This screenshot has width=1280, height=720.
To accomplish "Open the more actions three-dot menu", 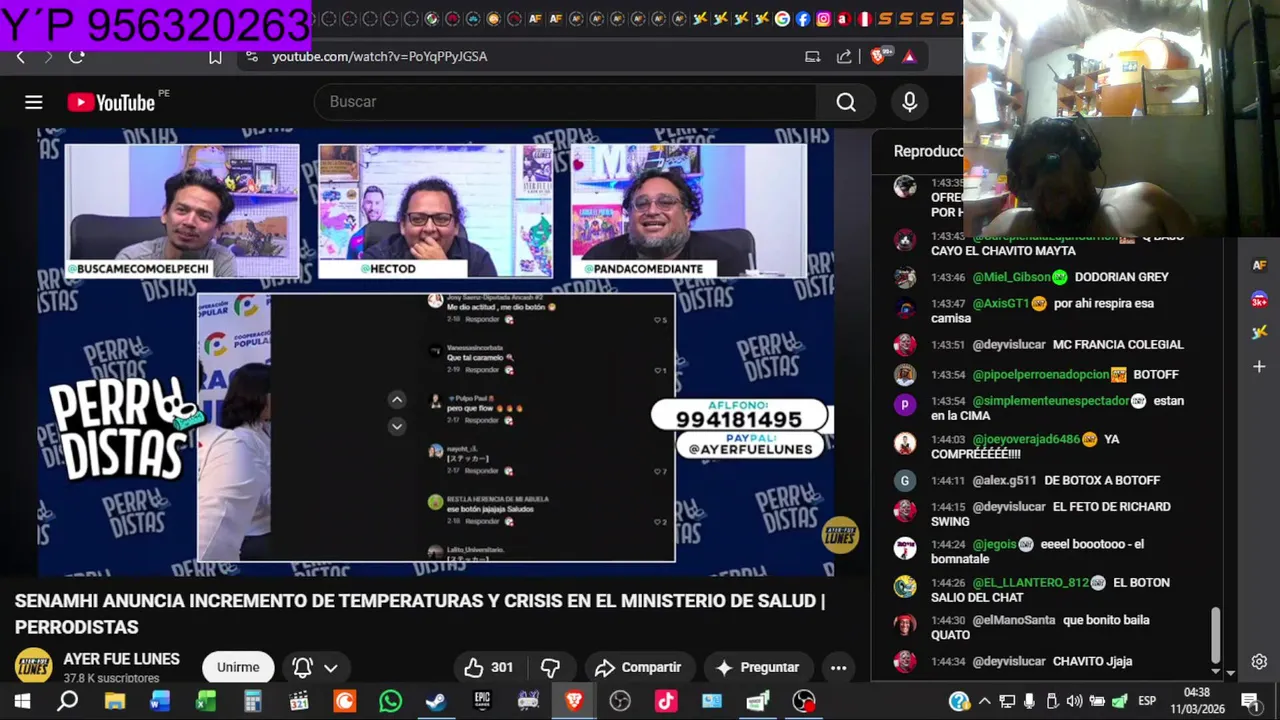I will click(838, 667).
